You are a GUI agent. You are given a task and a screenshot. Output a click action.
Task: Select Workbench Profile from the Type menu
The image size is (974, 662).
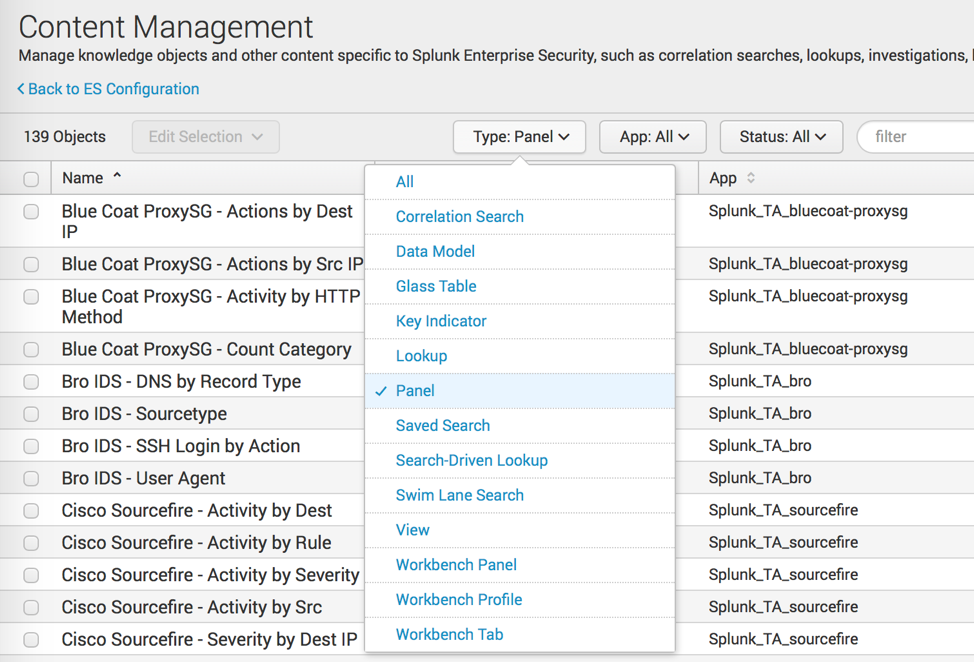point(459,599)
